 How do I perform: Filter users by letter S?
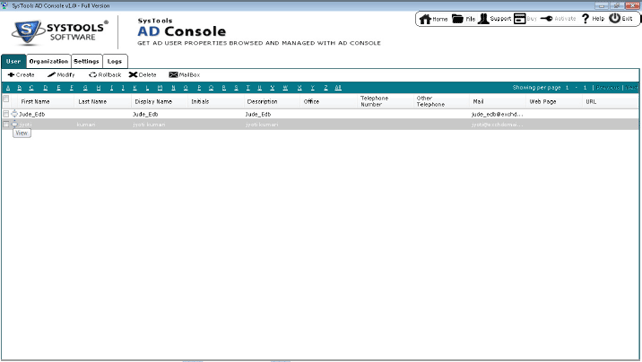point(236,88)
